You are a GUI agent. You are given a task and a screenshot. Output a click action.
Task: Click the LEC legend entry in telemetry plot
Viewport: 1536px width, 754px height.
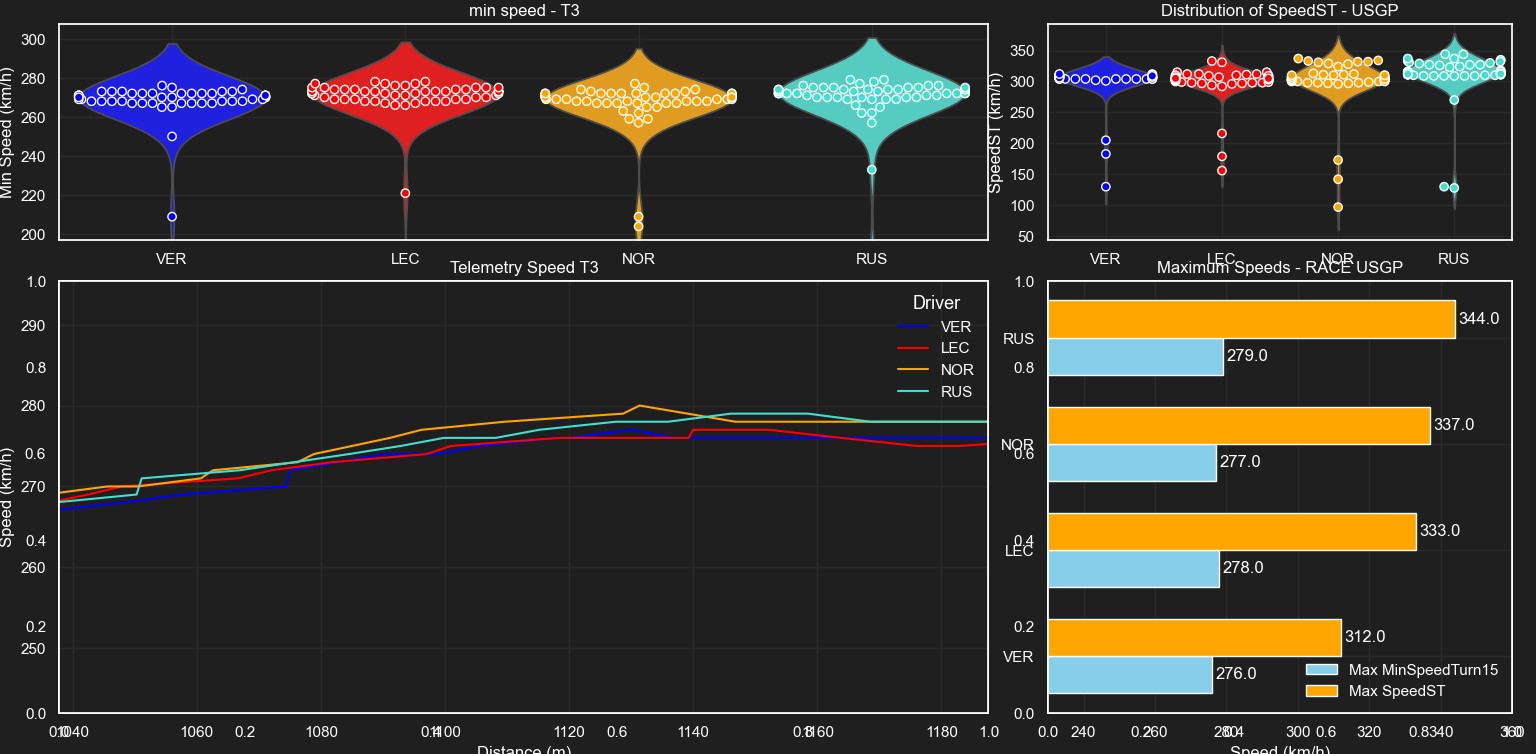click(955, 348)
